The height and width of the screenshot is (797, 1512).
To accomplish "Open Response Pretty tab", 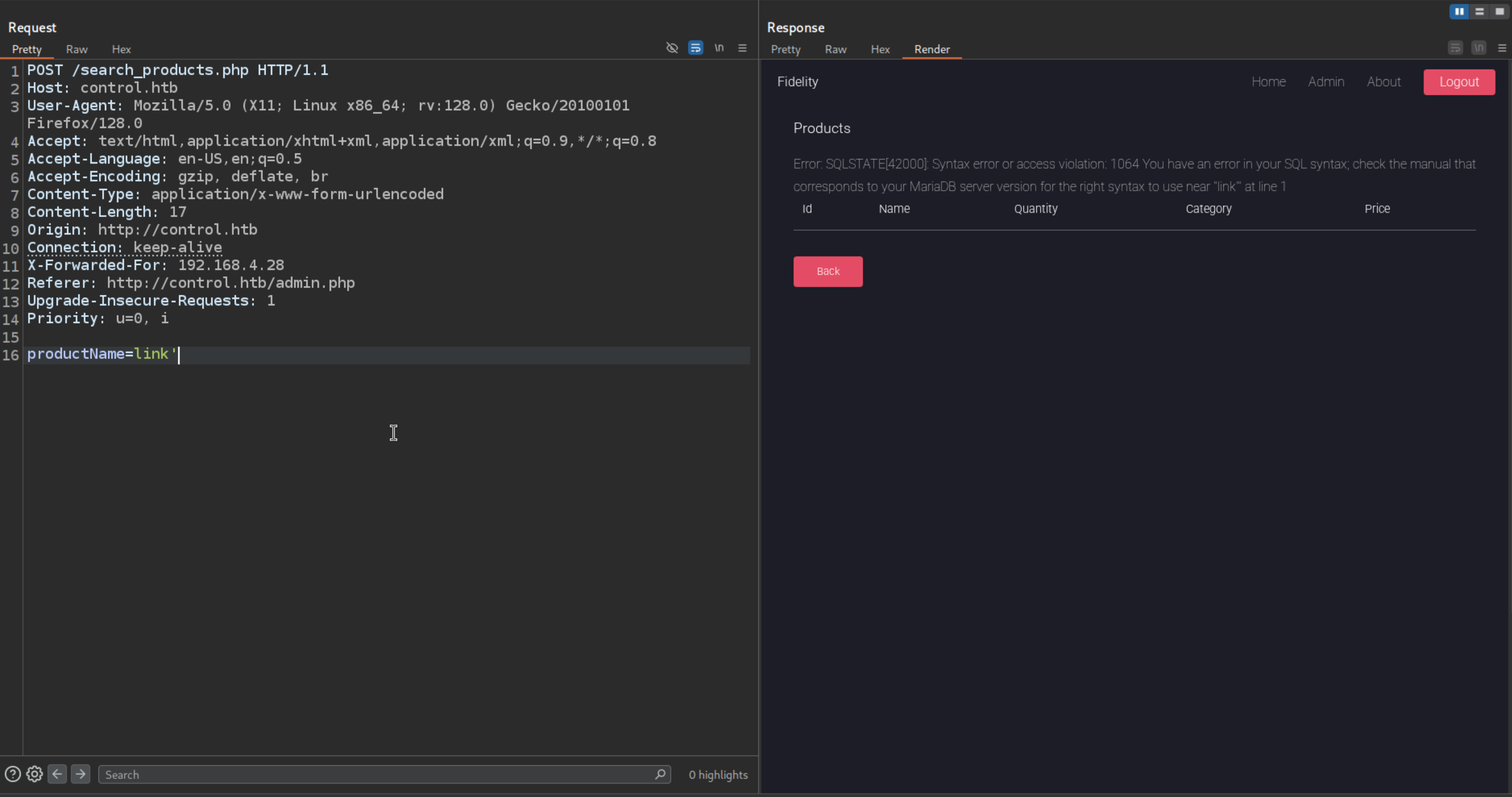I will coord(785,49).
